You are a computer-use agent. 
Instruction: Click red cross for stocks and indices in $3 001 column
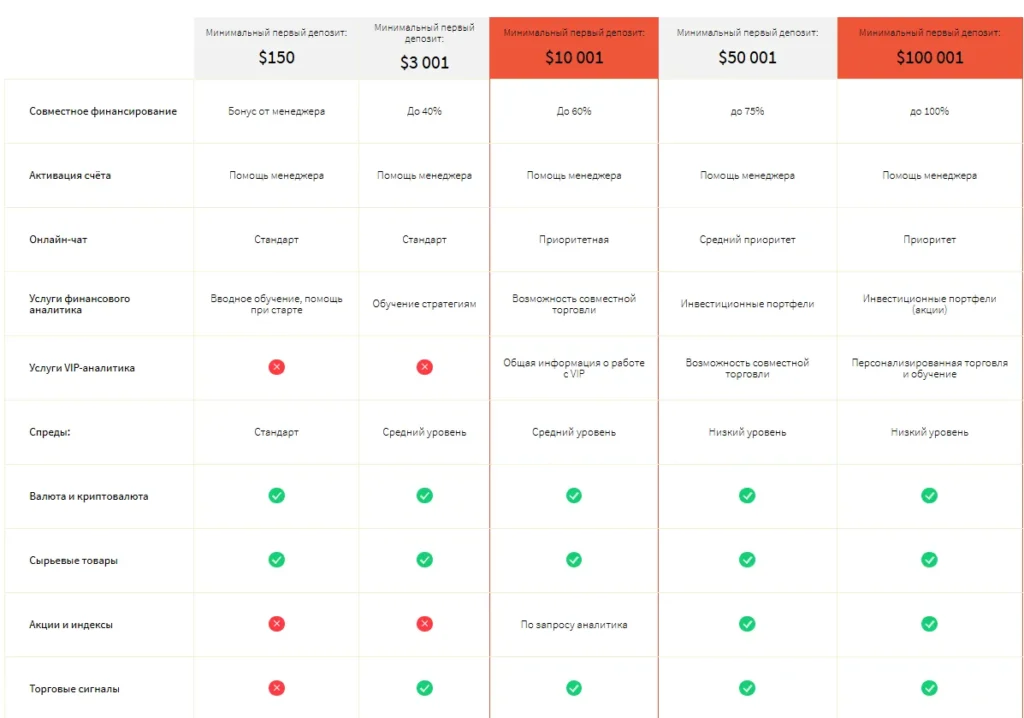(x=424, y=624)
